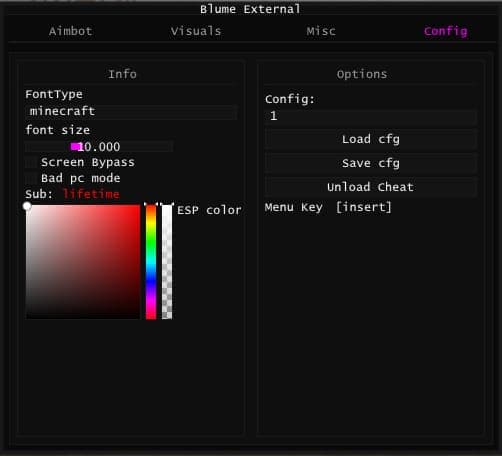502x456 pixels.
Task: Click the rainbow hue bar
Action: pos(151,262)
